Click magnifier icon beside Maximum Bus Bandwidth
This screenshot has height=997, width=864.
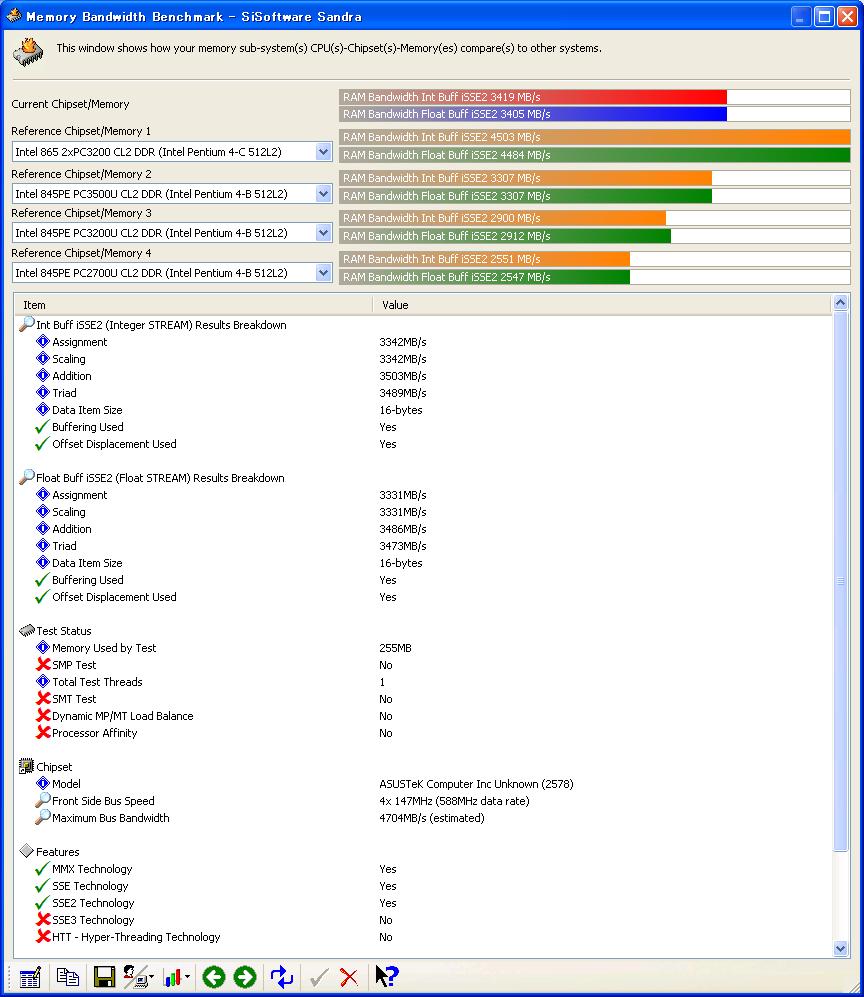pos(43,817)
